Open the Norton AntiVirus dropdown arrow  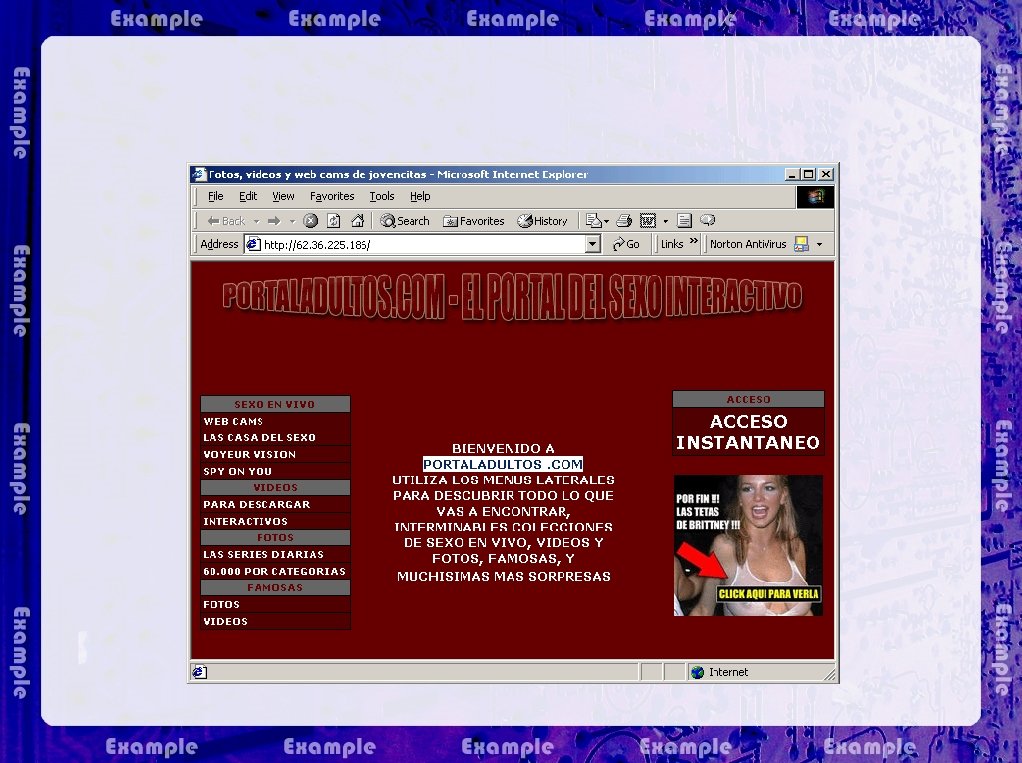click(819, 244)
